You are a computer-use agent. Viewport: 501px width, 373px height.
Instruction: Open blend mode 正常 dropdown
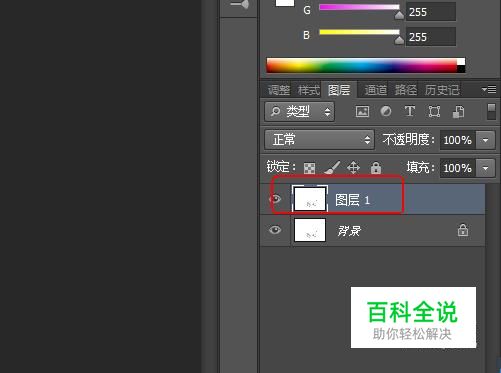click(x=319, y=139)
